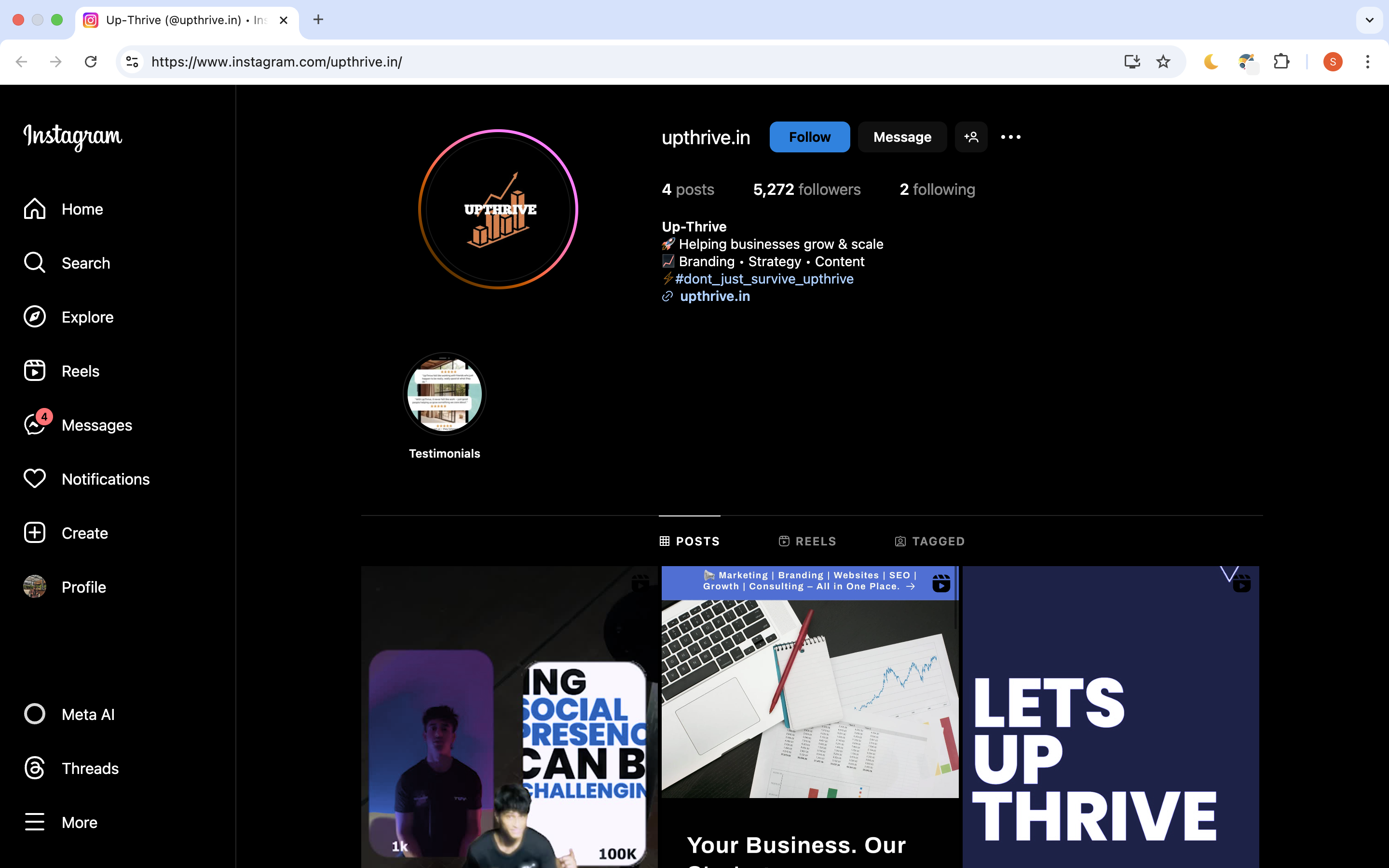Open Reels in the sidebar

(61, 371)
